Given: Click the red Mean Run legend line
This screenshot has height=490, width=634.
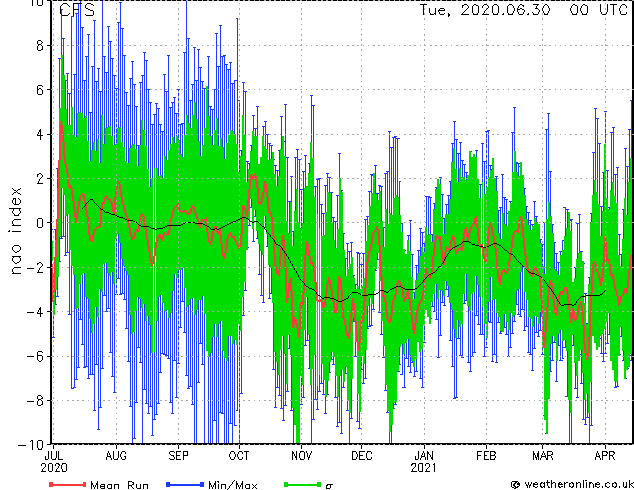Looking at the screenshot, I should [x=68, y=484].
